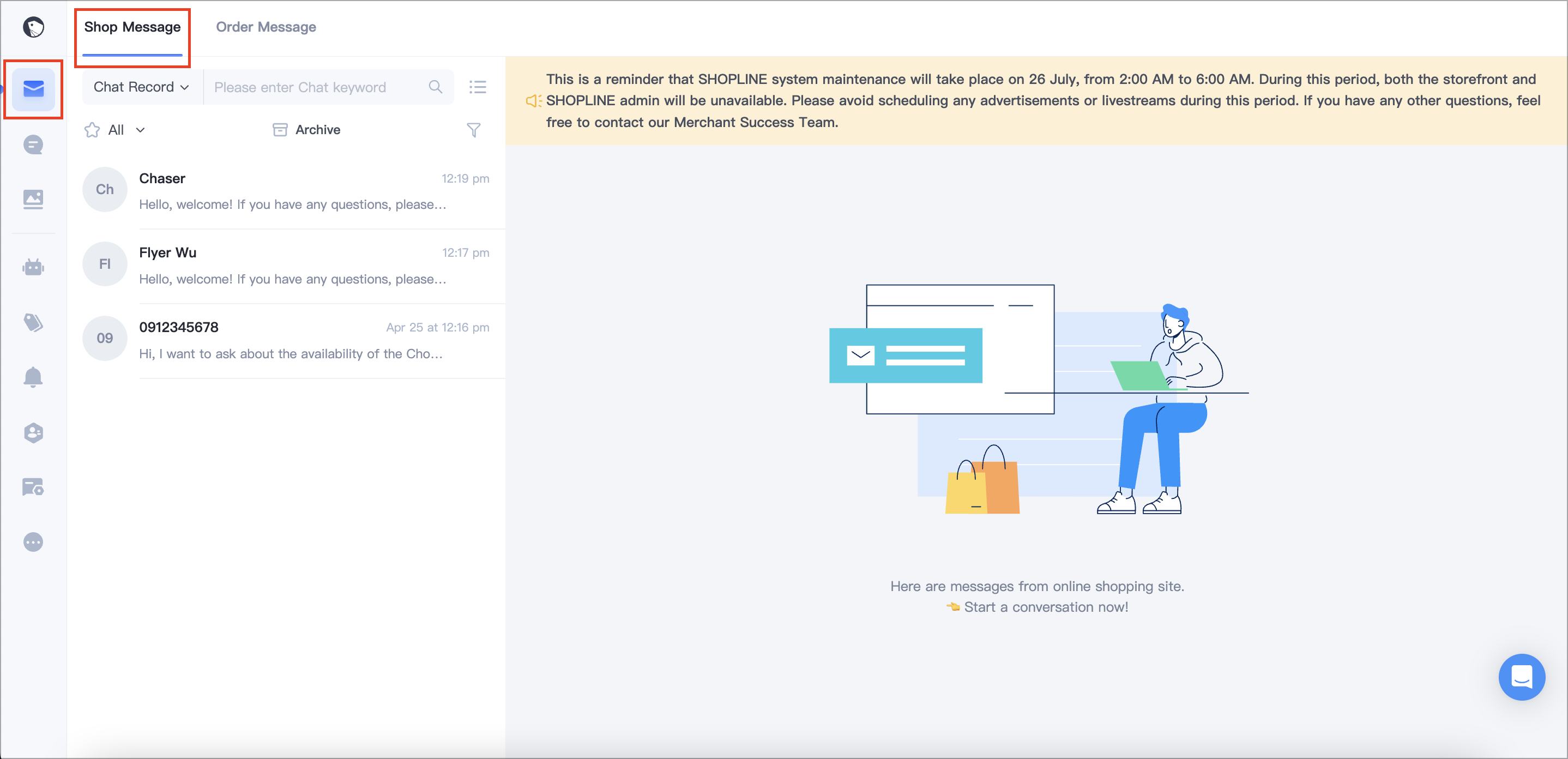
Task: Click the filter funnel icon
Action: pyautogui.click(x=474, y=130)
